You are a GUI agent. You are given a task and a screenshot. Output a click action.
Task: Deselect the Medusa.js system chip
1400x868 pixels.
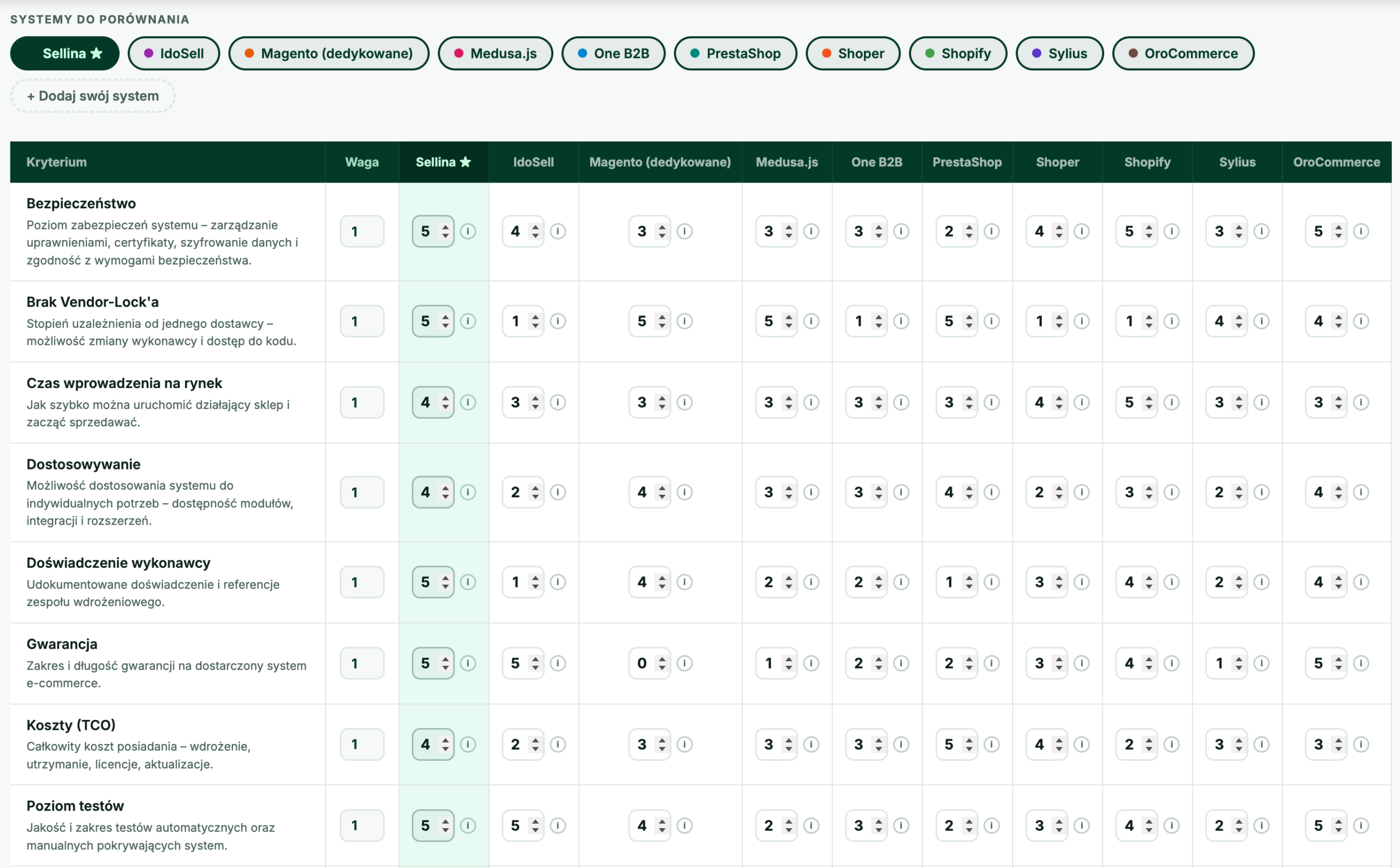(495, 54)
